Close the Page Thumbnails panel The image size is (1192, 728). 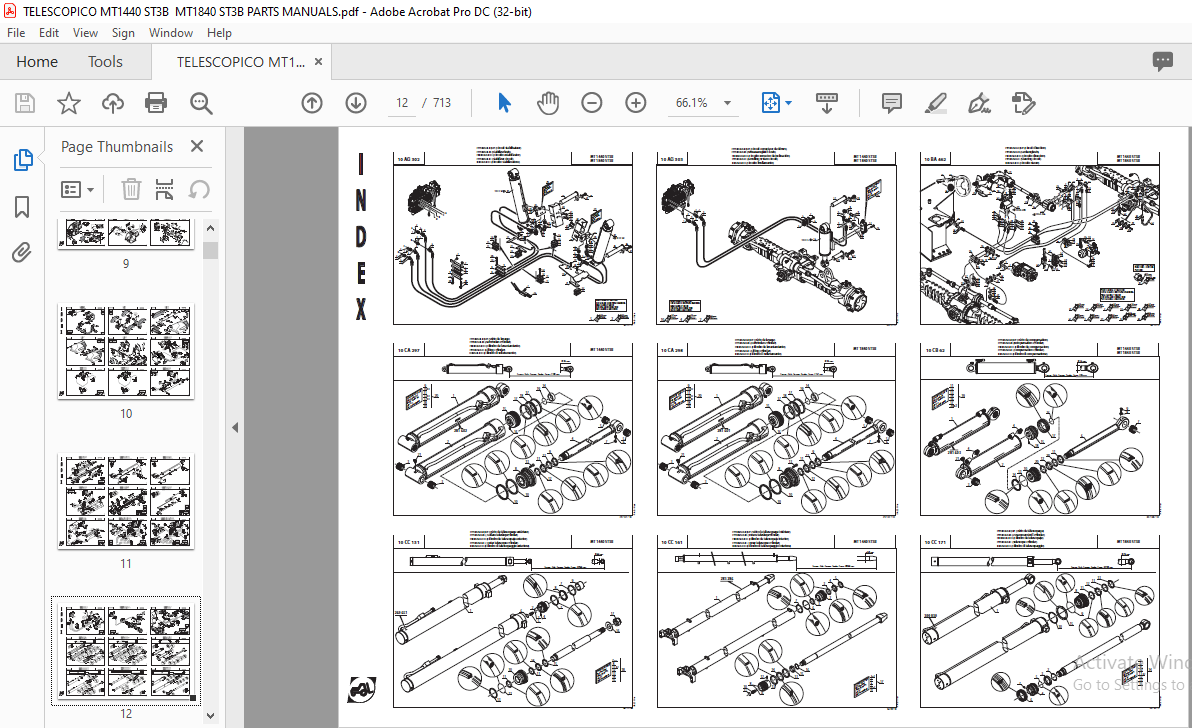pos(197,146)
